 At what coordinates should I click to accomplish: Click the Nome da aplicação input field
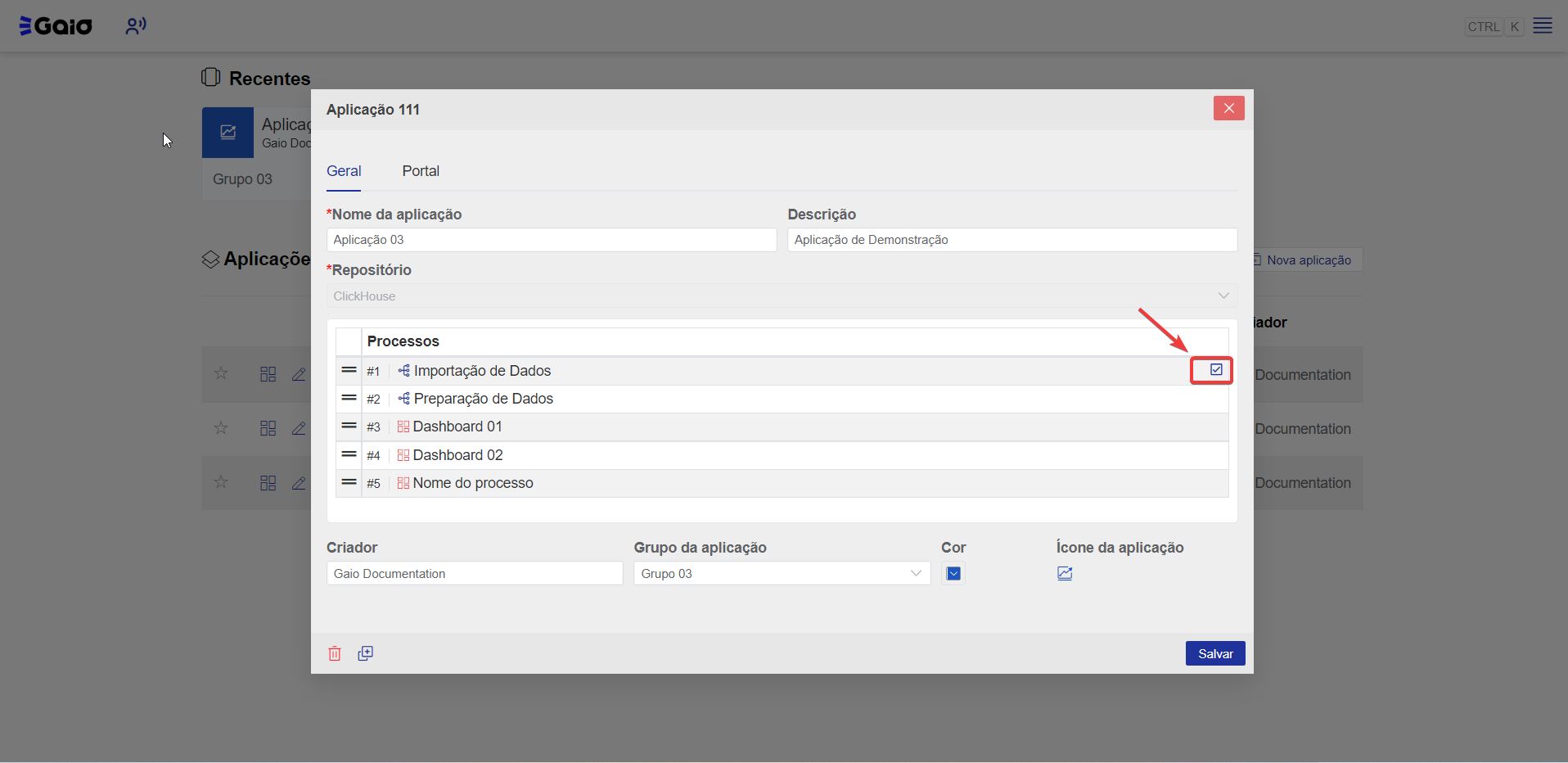[551, 240]
